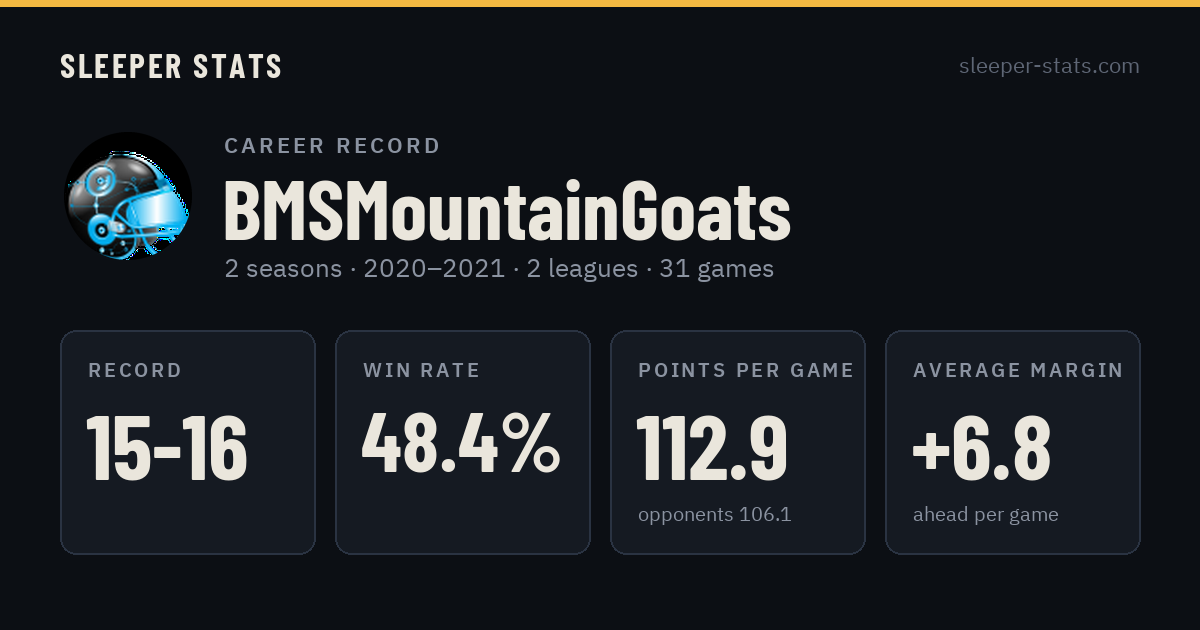Open the sleeper-stats.com link
Screen dimensions: 1200x630
pos(1049,66)
